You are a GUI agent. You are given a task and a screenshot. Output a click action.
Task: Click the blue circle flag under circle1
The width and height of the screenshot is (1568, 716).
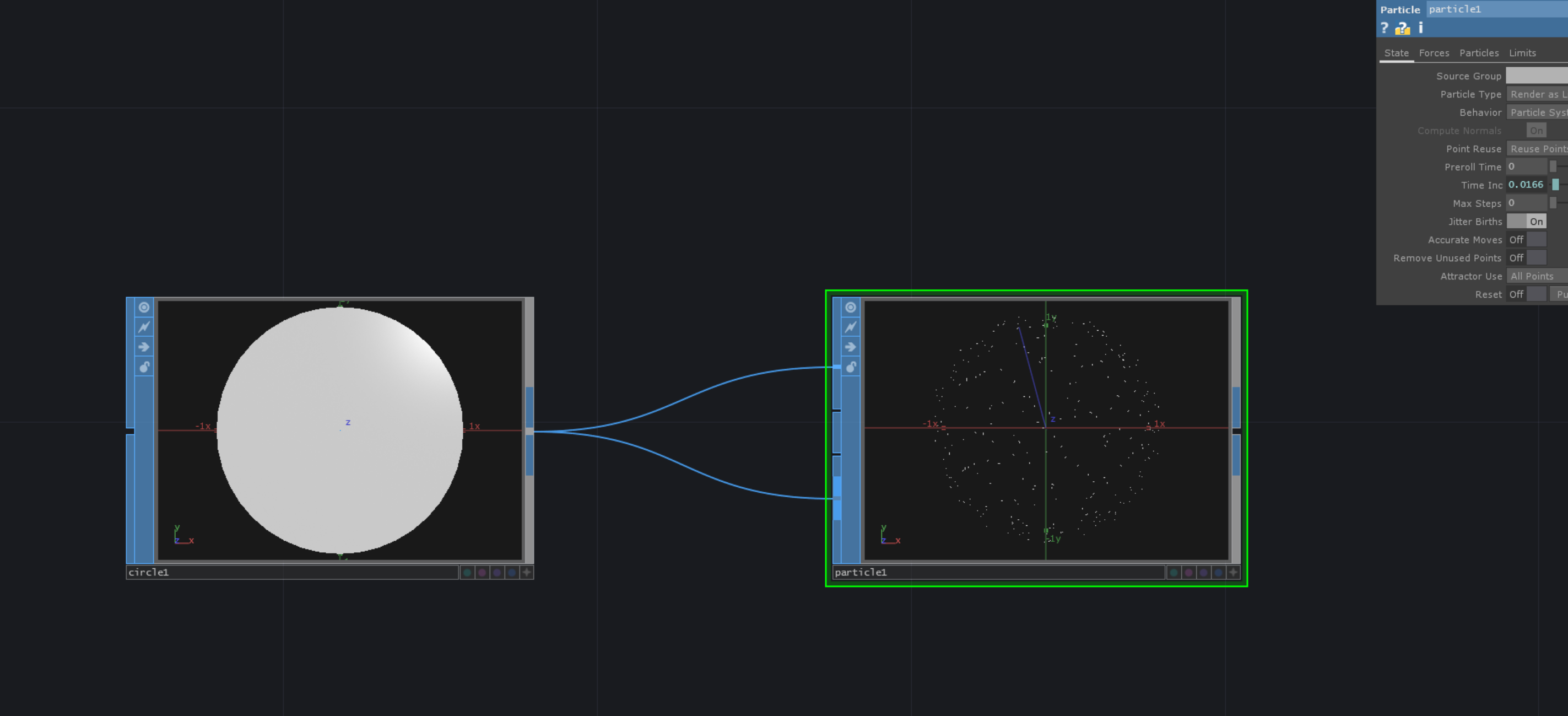point(512,572)
